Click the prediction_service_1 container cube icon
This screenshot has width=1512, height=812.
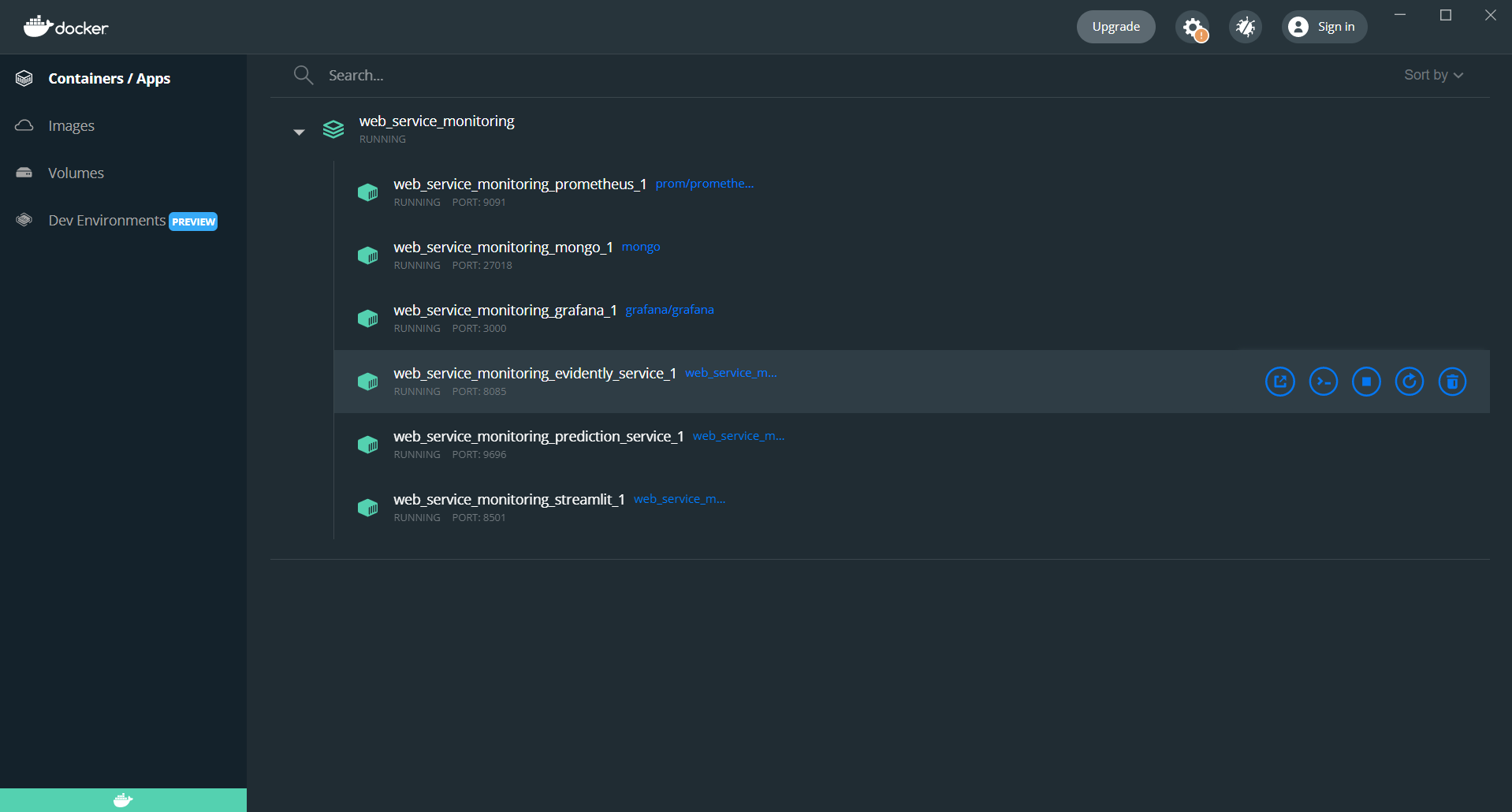pyautogui.click(x=368, y=445)
